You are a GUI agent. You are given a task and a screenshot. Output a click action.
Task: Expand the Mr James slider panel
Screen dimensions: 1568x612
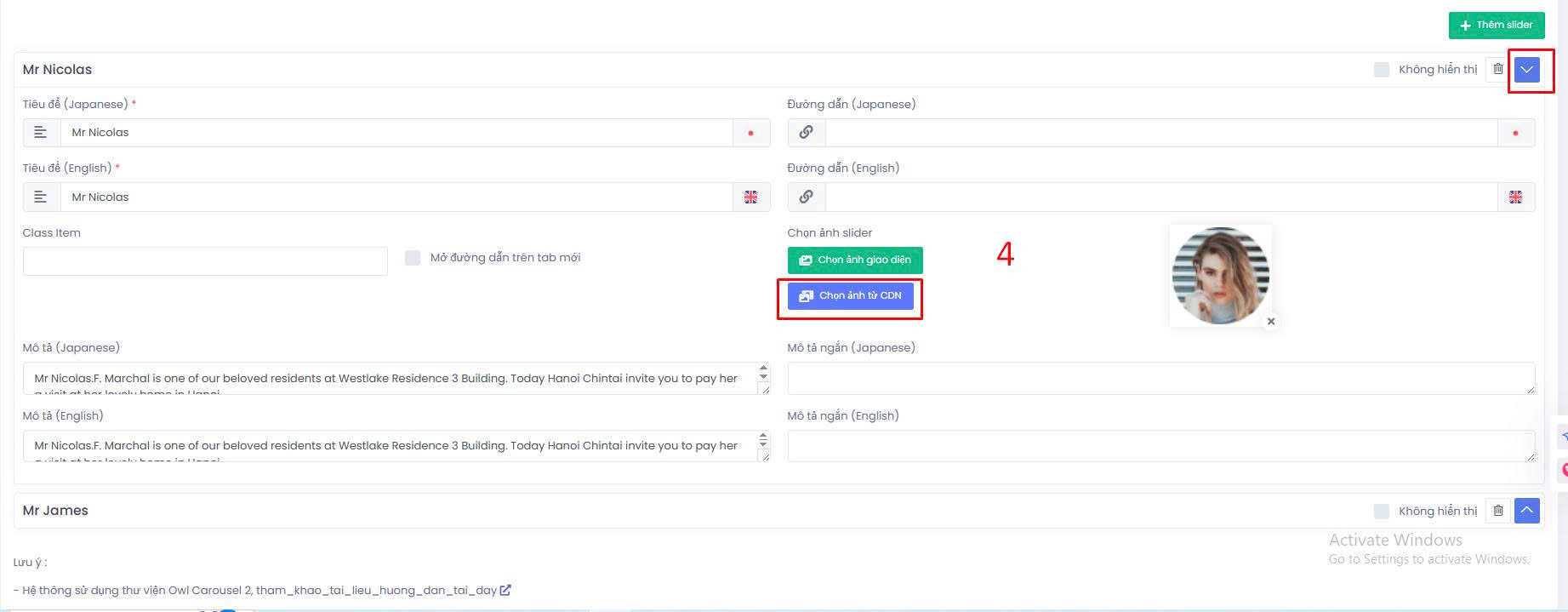click(1527, 511)
